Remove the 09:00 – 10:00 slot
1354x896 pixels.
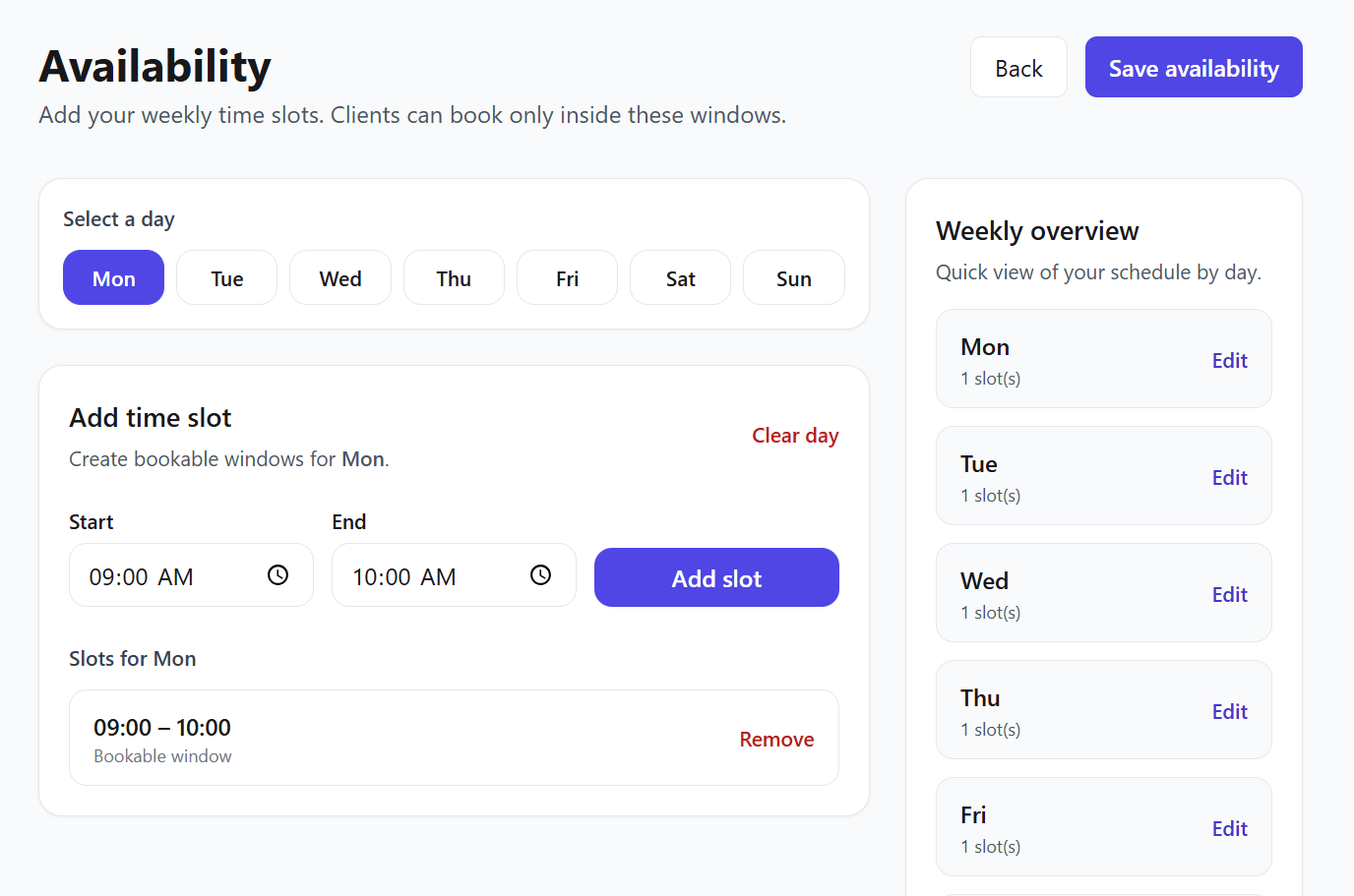coord(776,740)
